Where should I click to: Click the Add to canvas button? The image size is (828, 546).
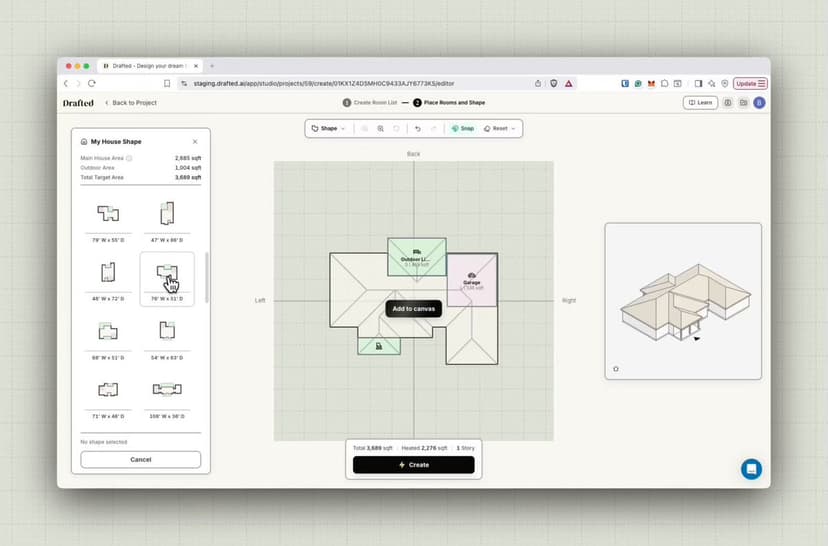[x=413, y=308]
